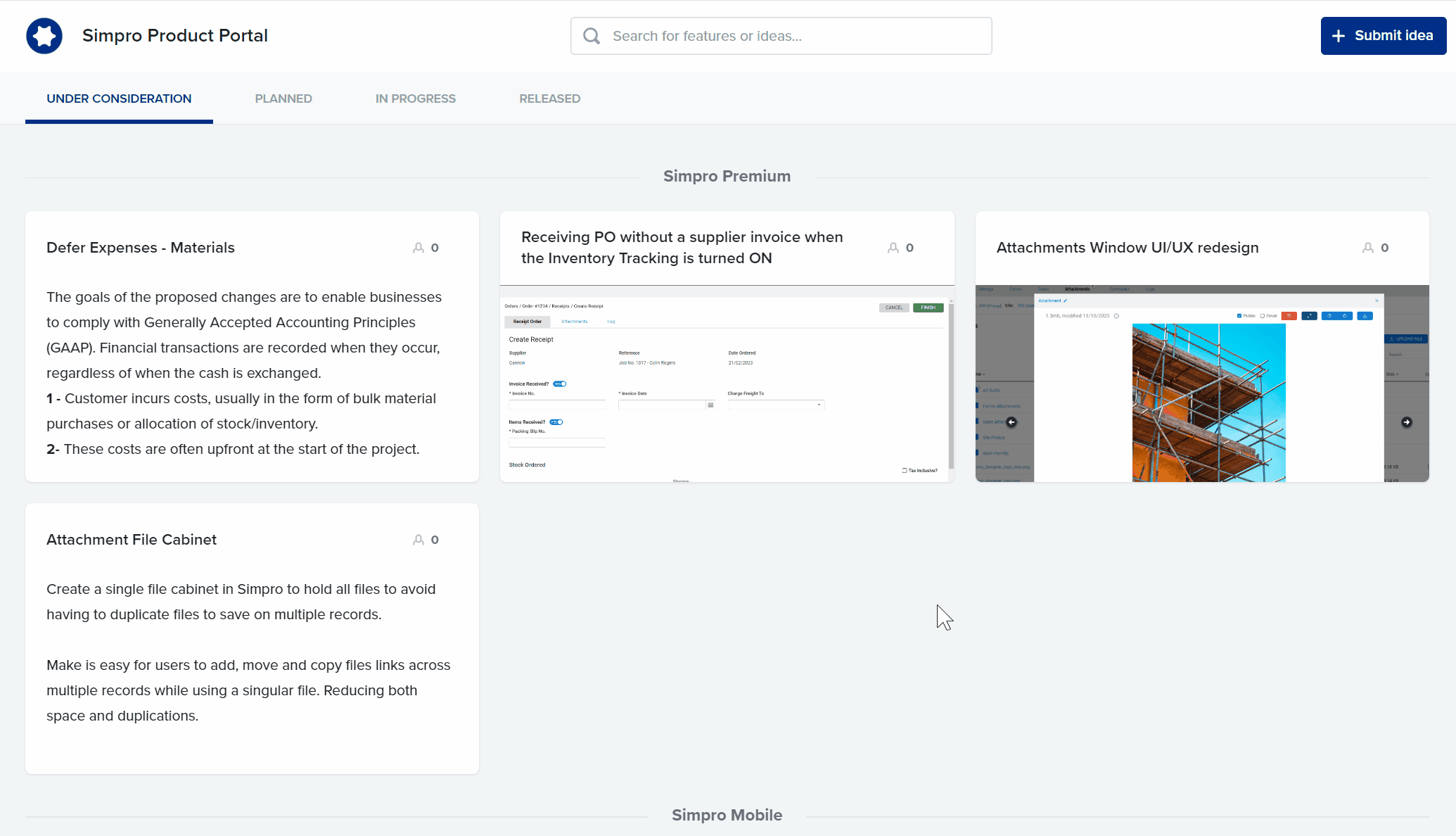Click vote count on Attachment File Cabinet card
Image resolution: width=1456 pixels, height=836 pixels.
(435, 540)
